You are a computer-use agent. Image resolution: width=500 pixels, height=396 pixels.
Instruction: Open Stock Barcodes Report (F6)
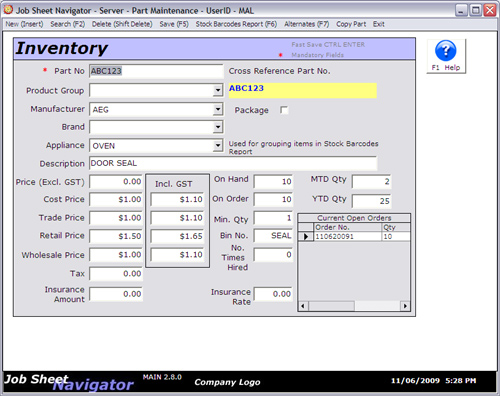[x=236, y=24]
